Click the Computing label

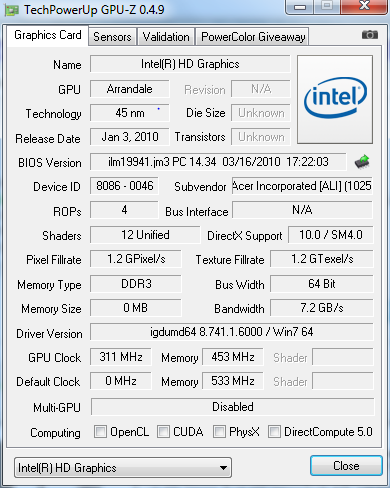(55, 433)
